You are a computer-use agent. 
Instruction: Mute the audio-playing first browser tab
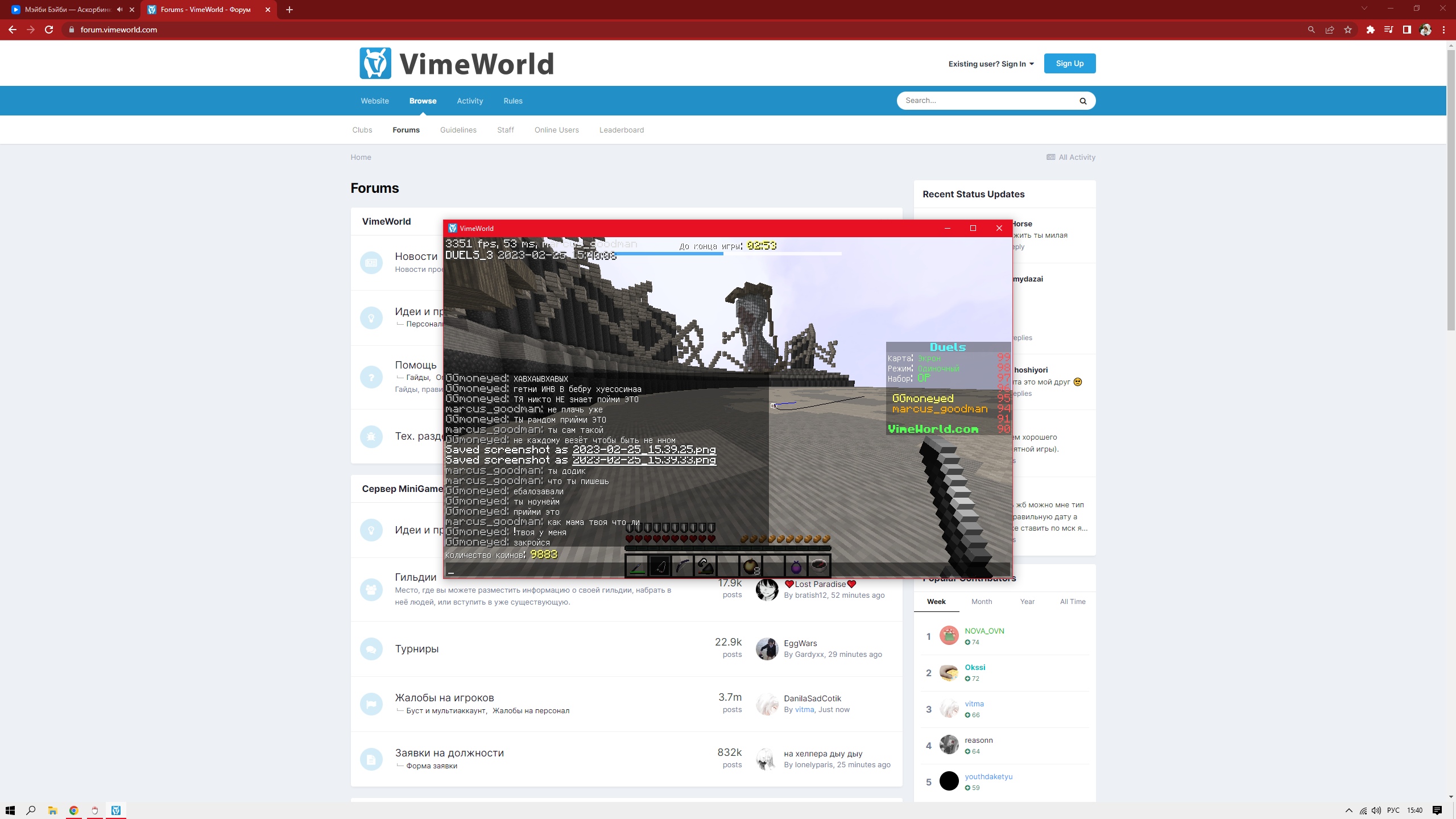[119, 10]
